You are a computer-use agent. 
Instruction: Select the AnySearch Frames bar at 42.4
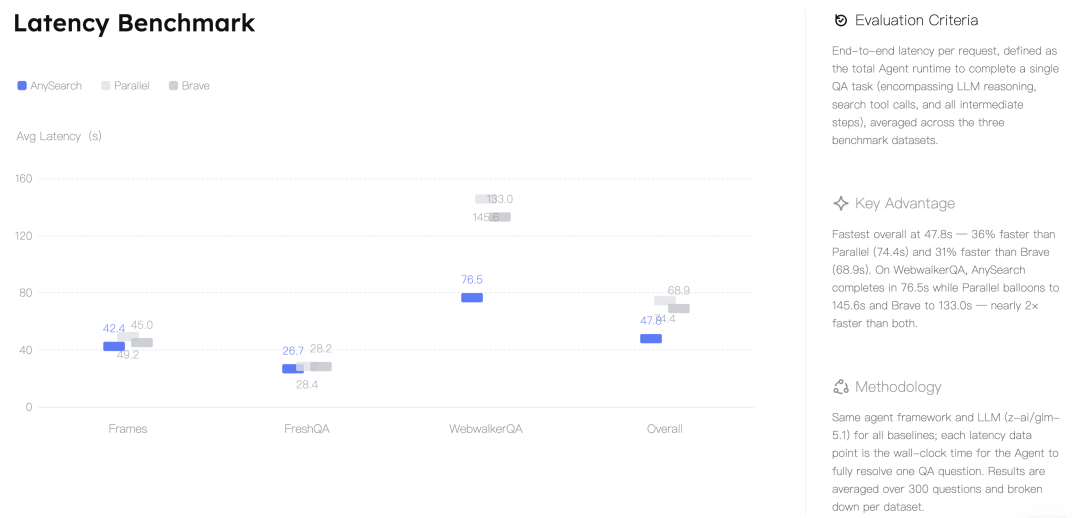(114, 346)
